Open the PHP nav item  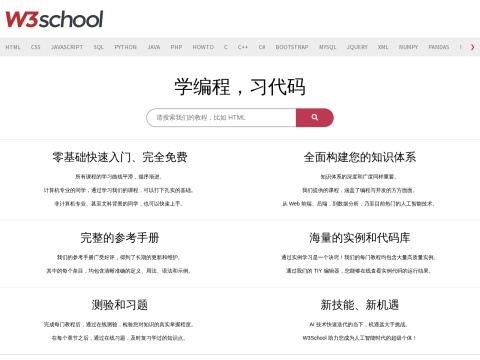(176, 47)
